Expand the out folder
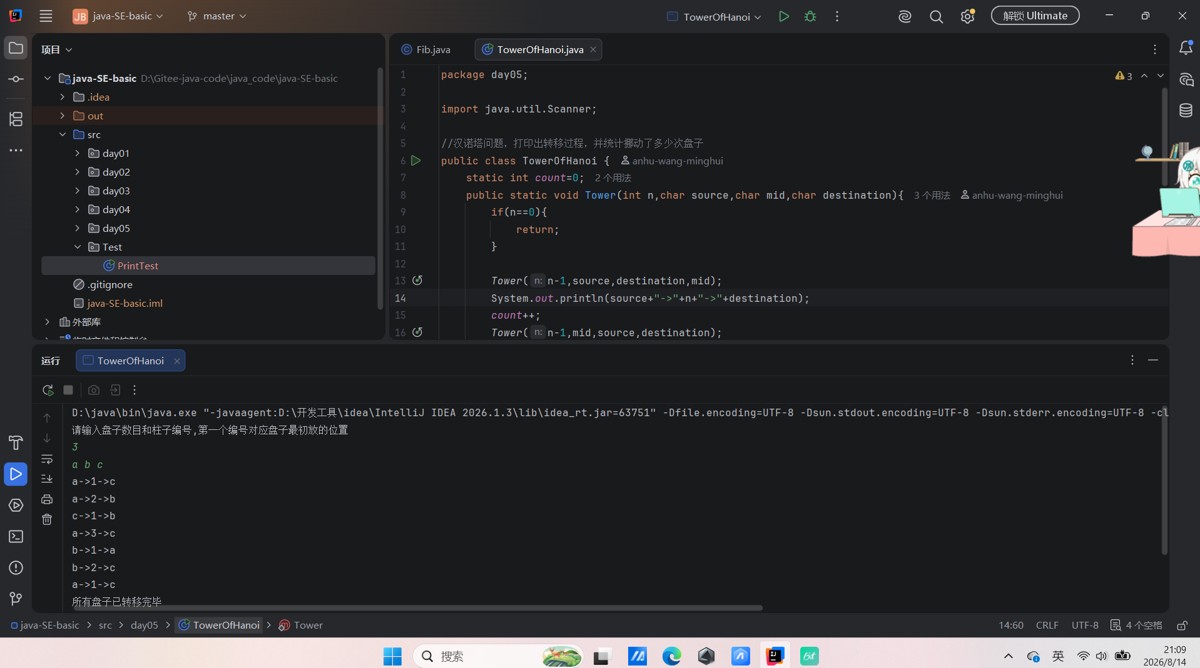The width and height of the screenshot is (1200, 668). [x=62, y=116]
